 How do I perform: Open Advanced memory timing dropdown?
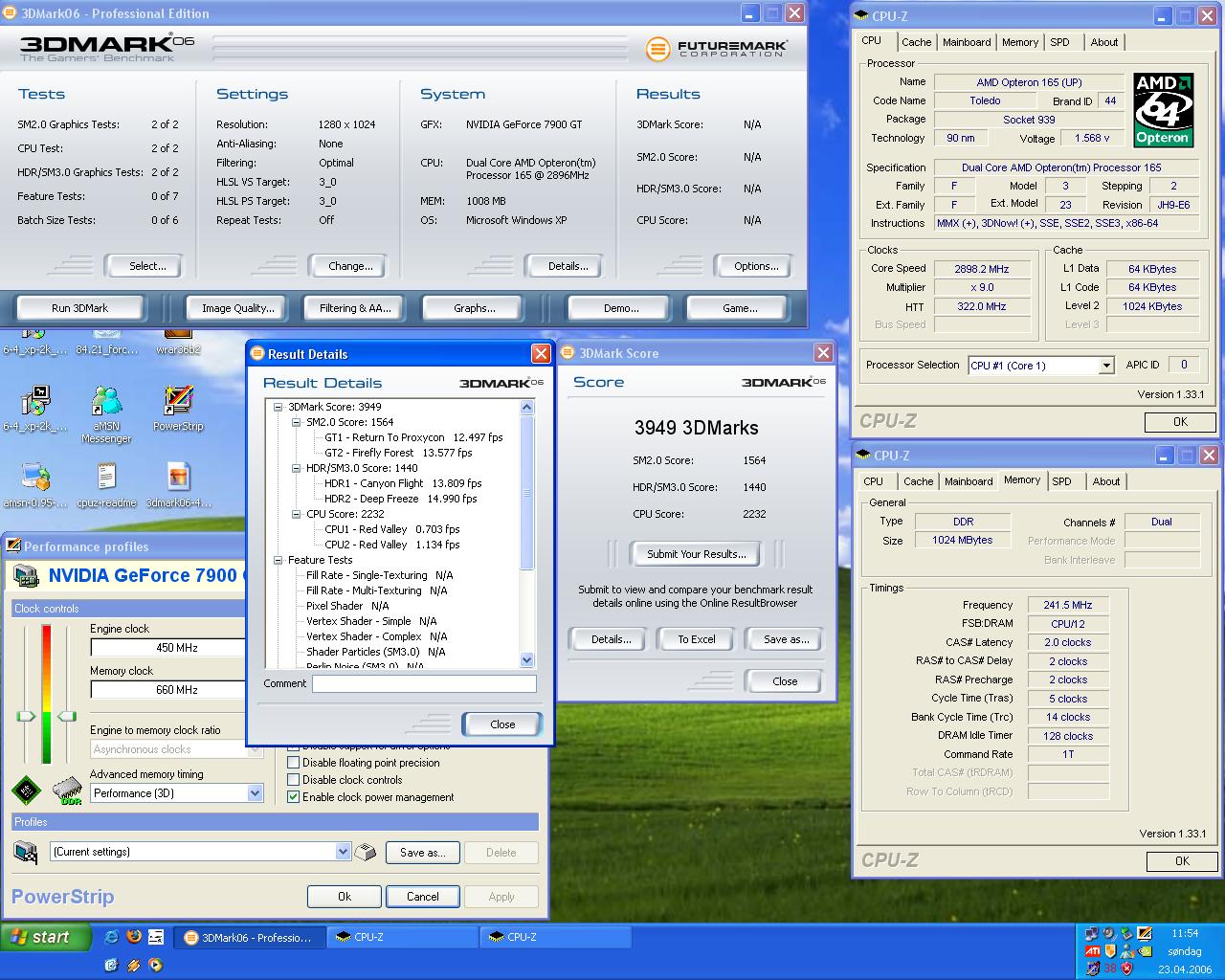coord(255,793)
